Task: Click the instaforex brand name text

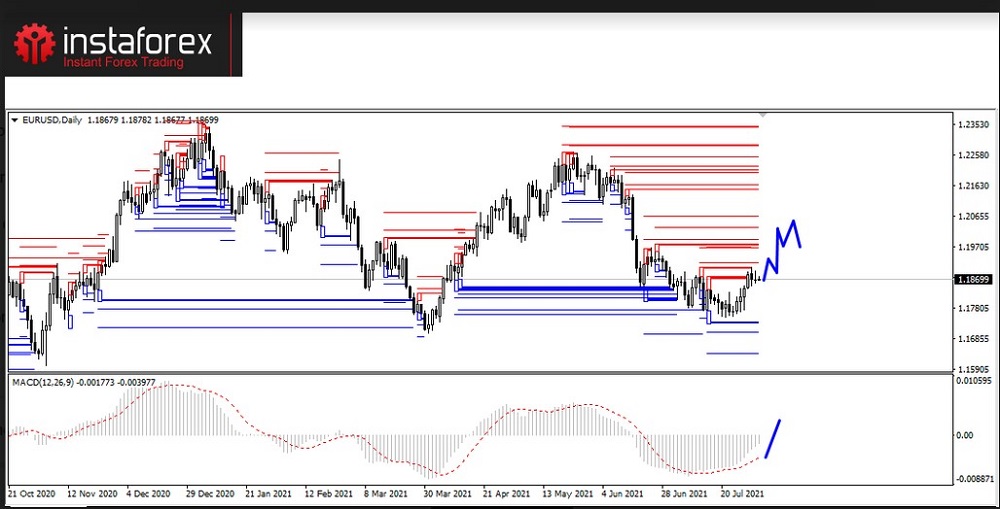Action: (138, 42)
